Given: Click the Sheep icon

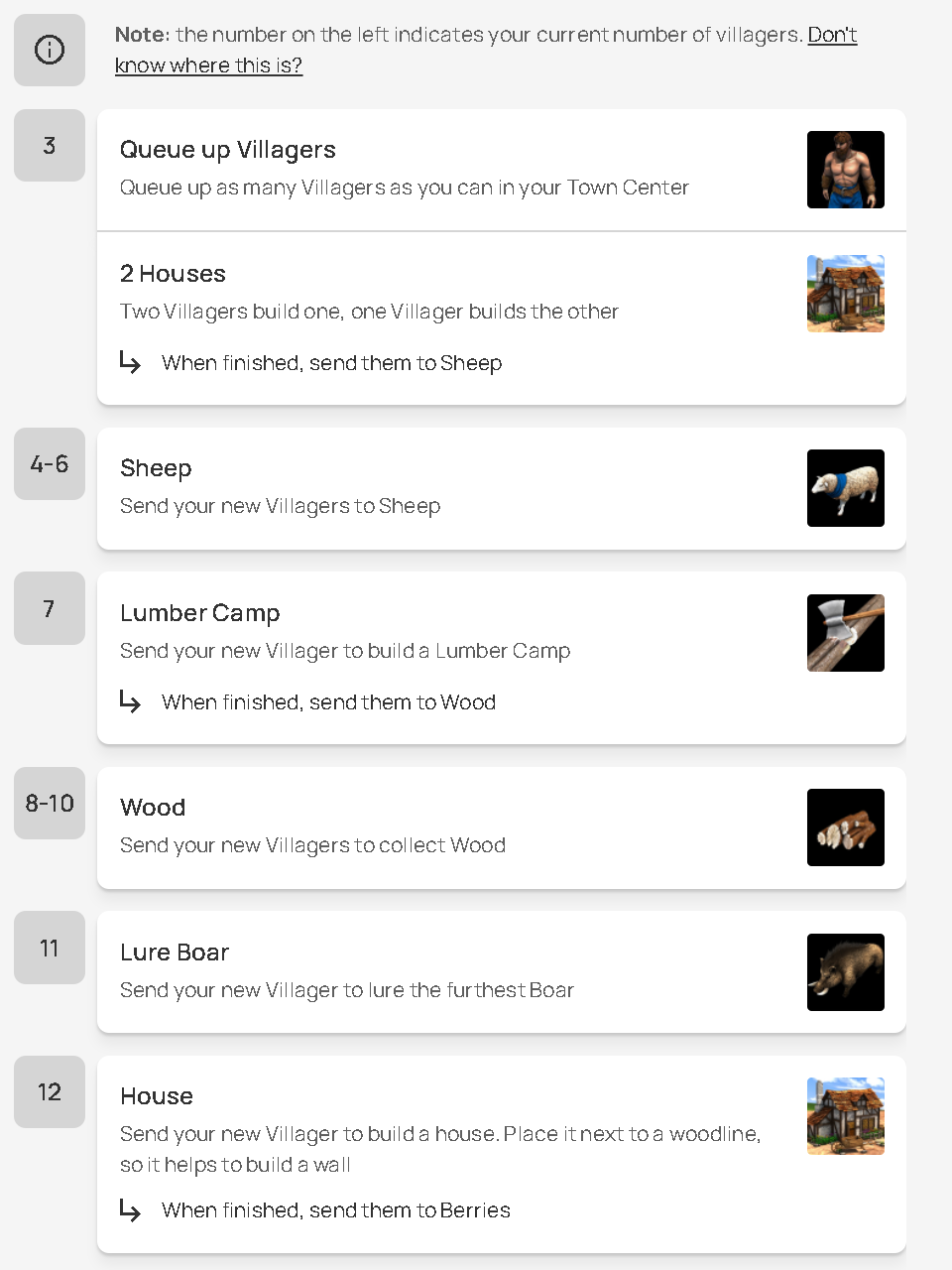Looking at the screenshot, I should [x=845, y=488].
